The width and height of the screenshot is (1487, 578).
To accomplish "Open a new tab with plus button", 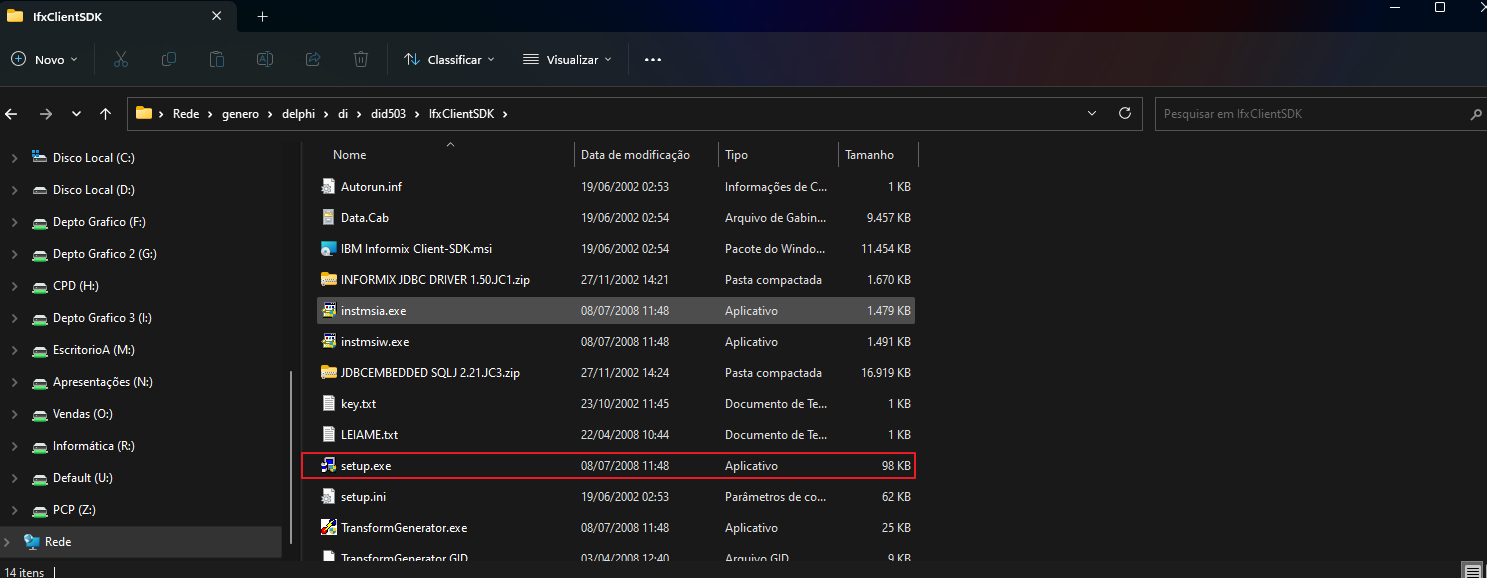I will pyautogui.click(x=262, y=17).
